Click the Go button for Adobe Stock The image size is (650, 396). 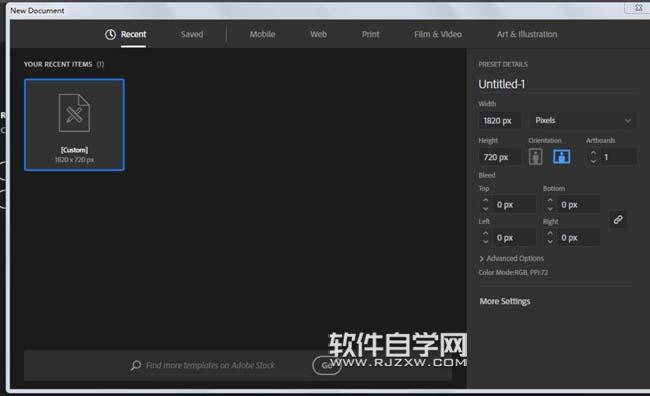tap(327, 365)
